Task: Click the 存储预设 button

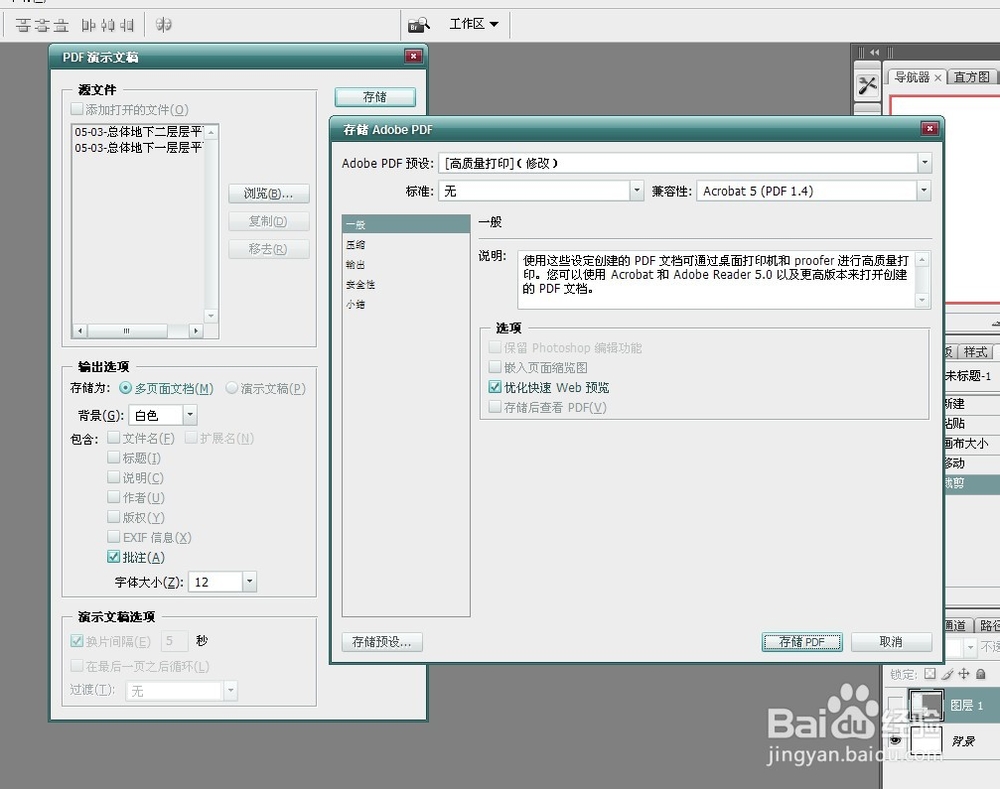Action: pos(382,642)
